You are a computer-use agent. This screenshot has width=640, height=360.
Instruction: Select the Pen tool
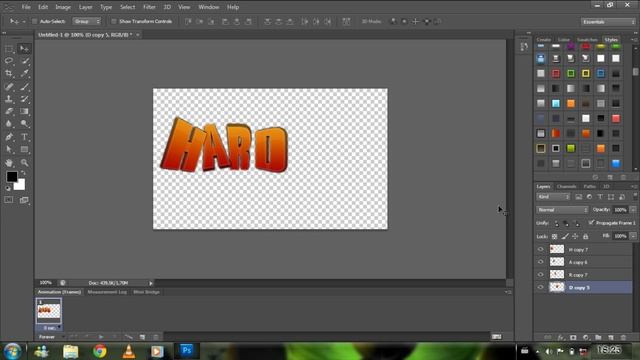click(x=9, y=137)
